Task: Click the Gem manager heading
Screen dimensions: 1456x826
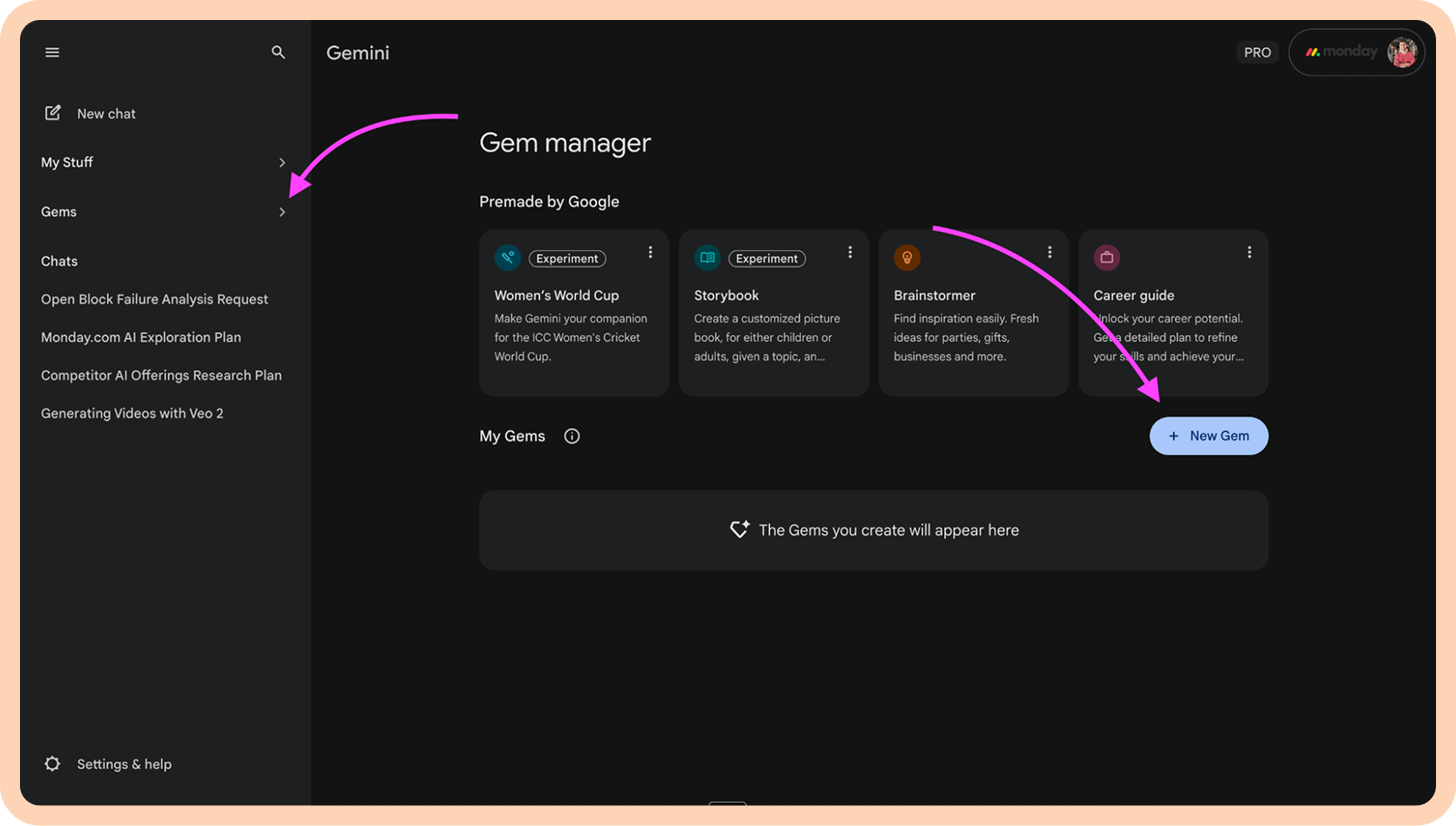Action: (x=565, y=143)
